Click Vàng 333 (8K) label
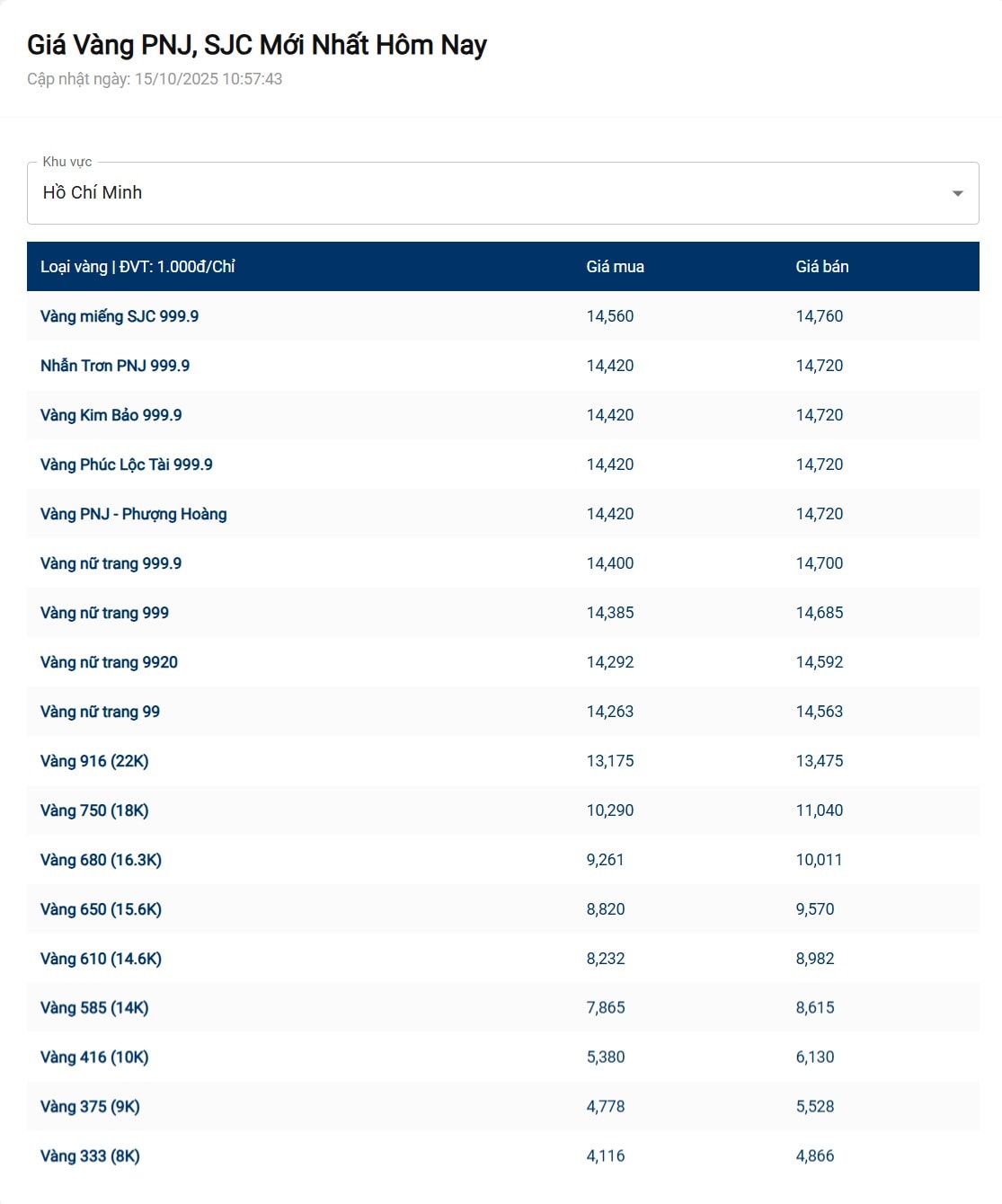The height and width of the screenshot is (1204, 1002). (x=90, y=1156)
